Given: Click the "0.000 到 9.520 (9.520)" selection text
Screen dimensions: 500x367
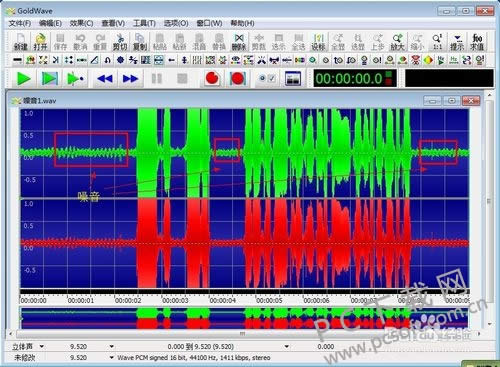Looking at the screenshot, I should click(x=200, y=347).
